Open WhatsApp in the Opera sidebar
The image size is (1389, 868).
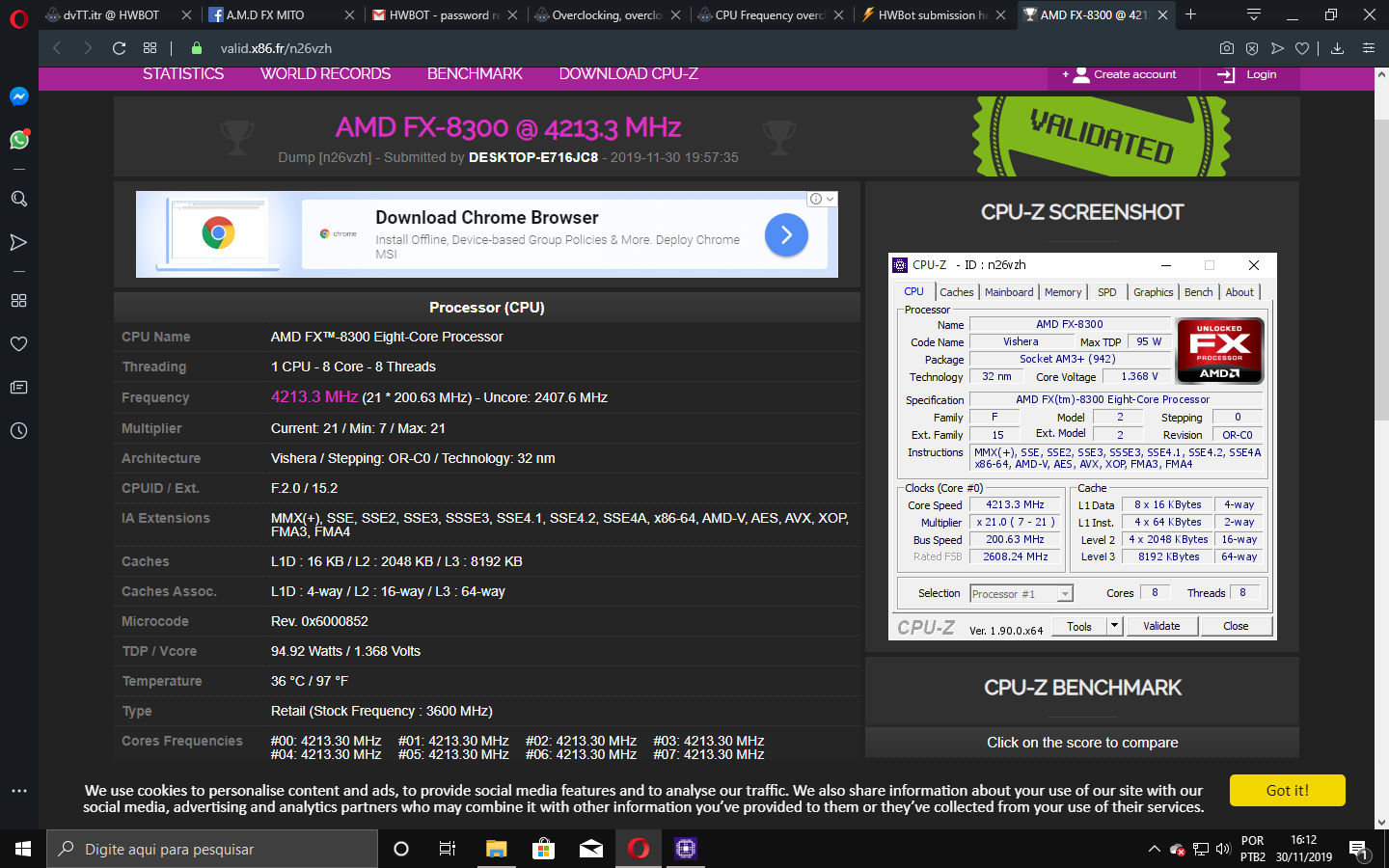click(x=18, y=140)
